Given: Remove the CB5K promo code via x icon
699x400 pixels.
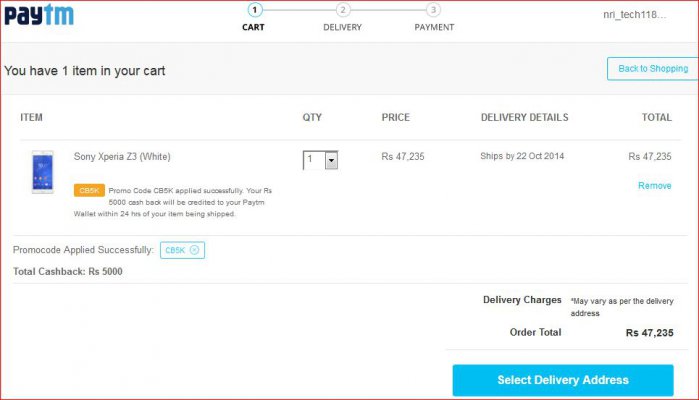Looking at the screenshot, I should (x=194, y=250).
